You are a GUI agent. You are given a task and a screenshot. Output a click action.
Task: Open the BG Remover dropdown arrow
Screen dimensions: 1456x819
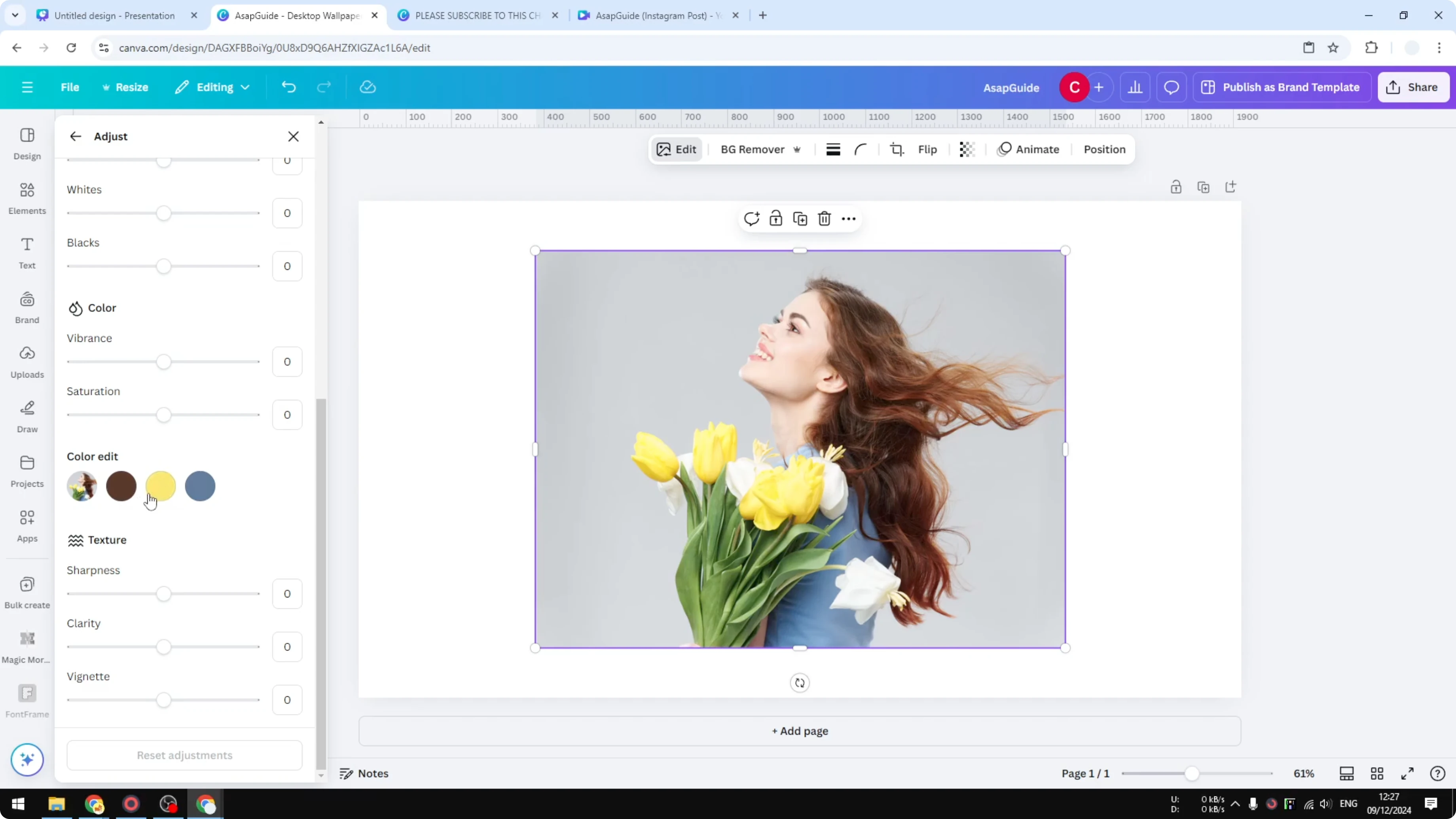tap(797, 149)
